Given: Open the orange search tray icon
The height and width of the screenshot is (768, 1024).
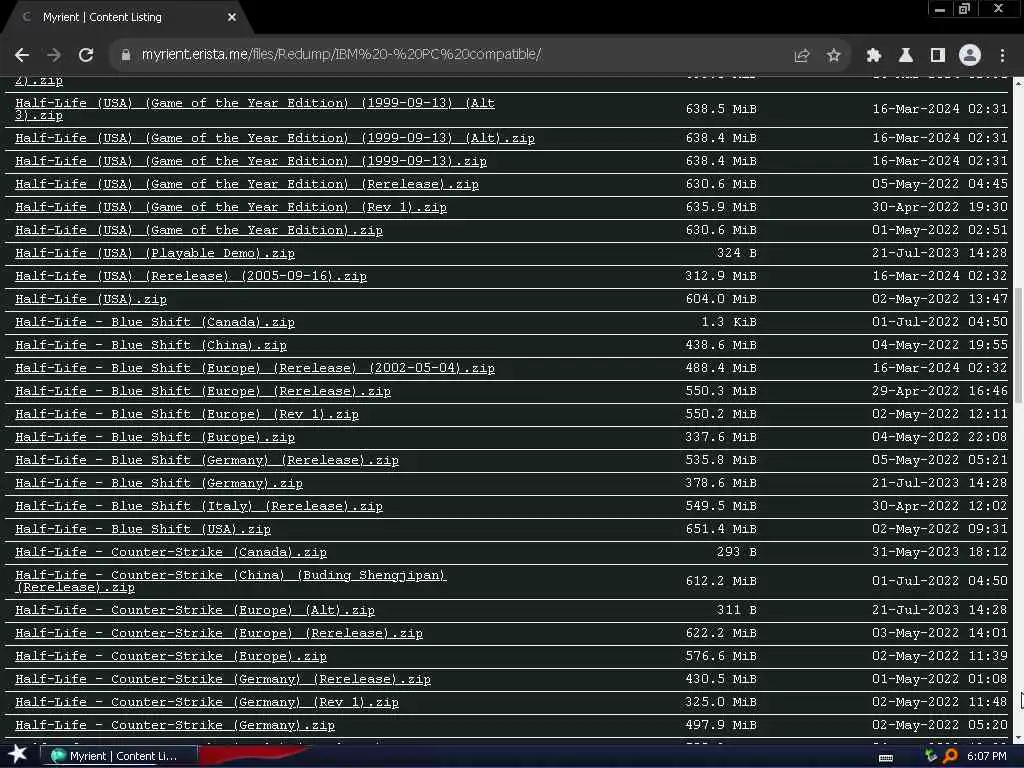Looking at the screenshot, I should [x=950, y=756].
